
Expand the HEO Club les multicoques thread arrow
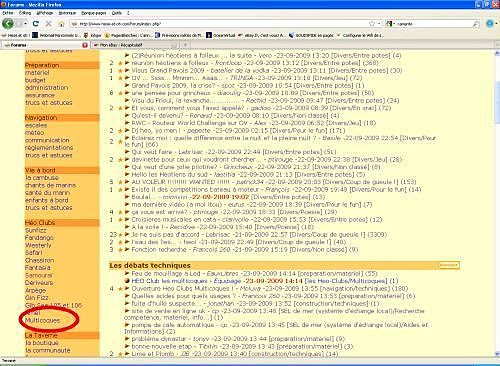[x=127, y=281]
